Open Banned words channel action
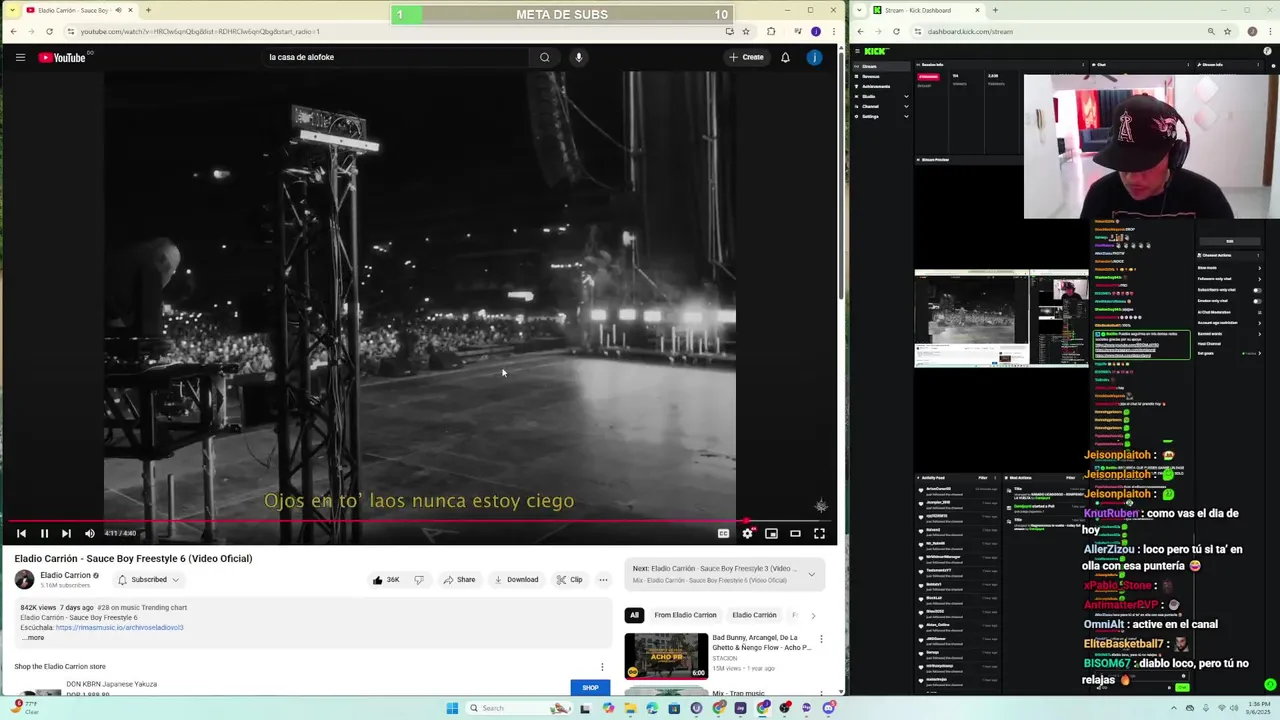The width and height of the screenshot is (1280, 720). point(1230,332)
